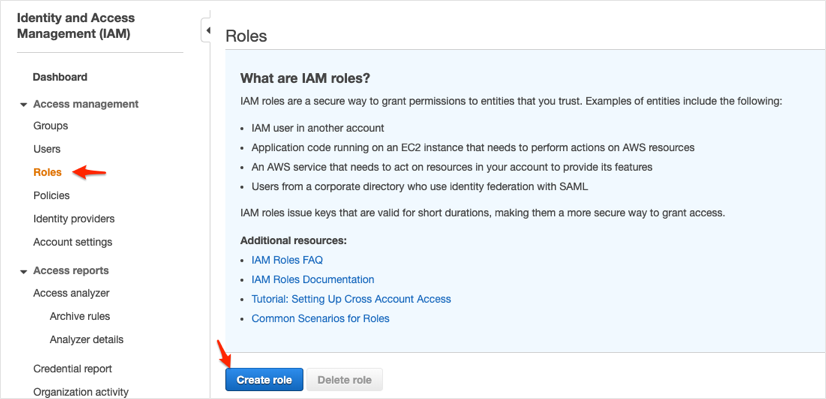
Task: Open Organization activity
Action: point(81,392)
